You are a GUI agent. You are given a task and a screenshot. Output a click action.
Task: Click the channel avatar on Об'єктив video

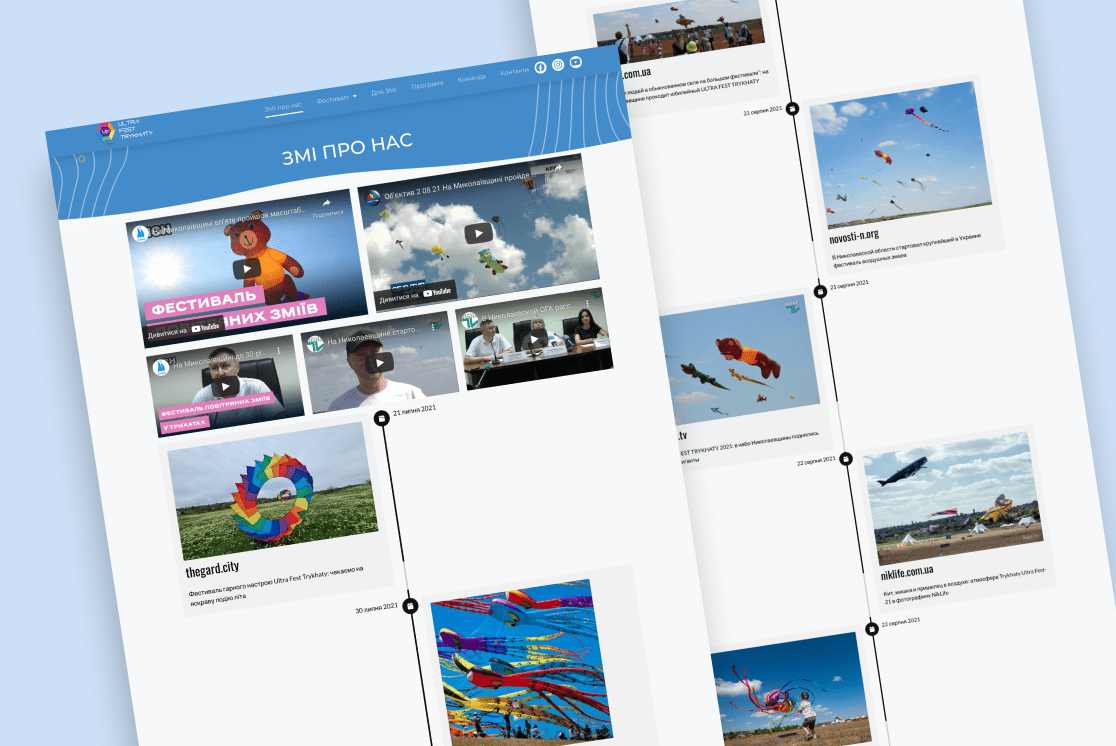[x=374, y=197]
